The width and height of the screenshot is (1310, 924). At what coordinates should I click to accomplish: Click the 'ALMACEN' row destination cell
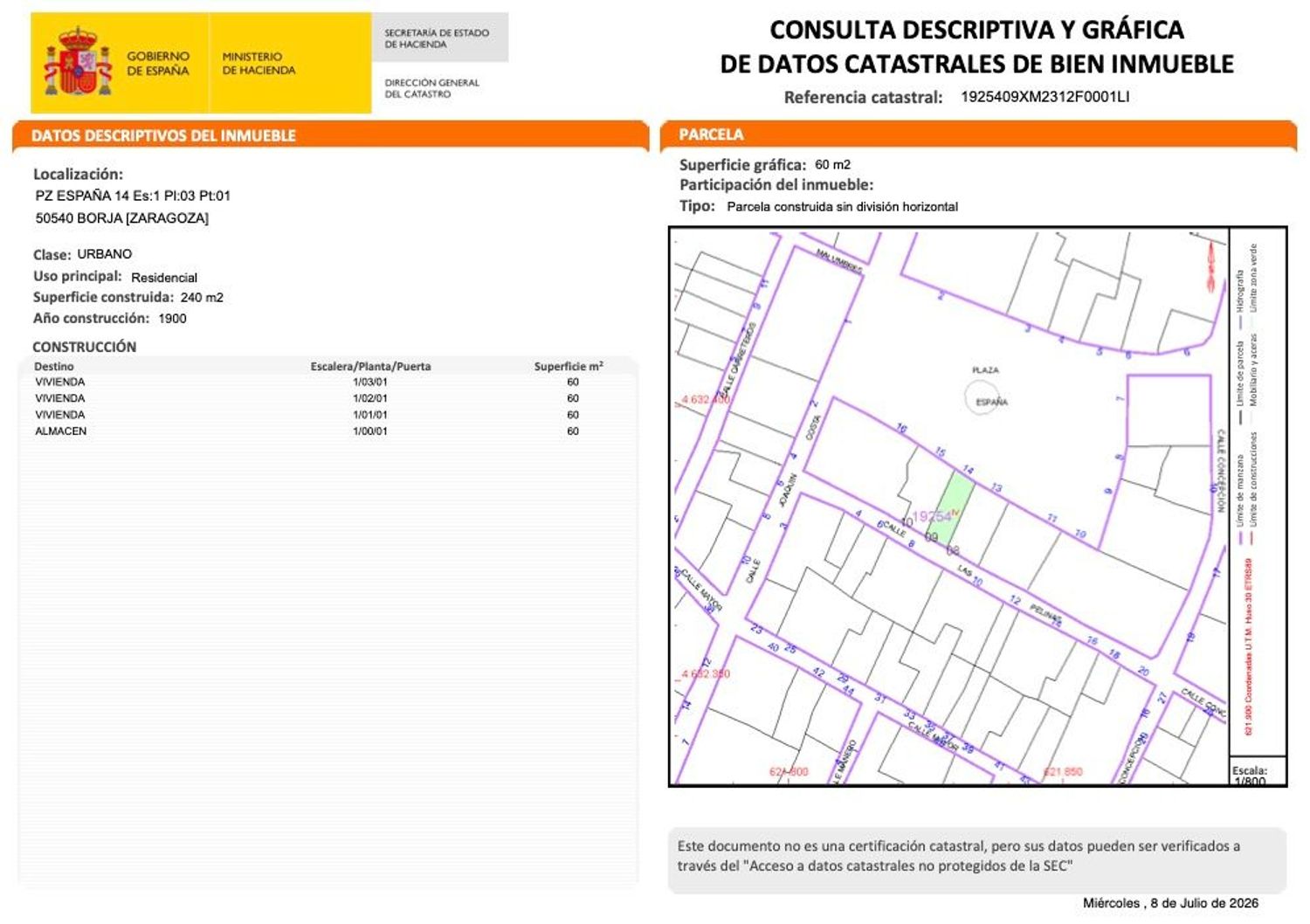pyautogui.click(x=61, y=431)
